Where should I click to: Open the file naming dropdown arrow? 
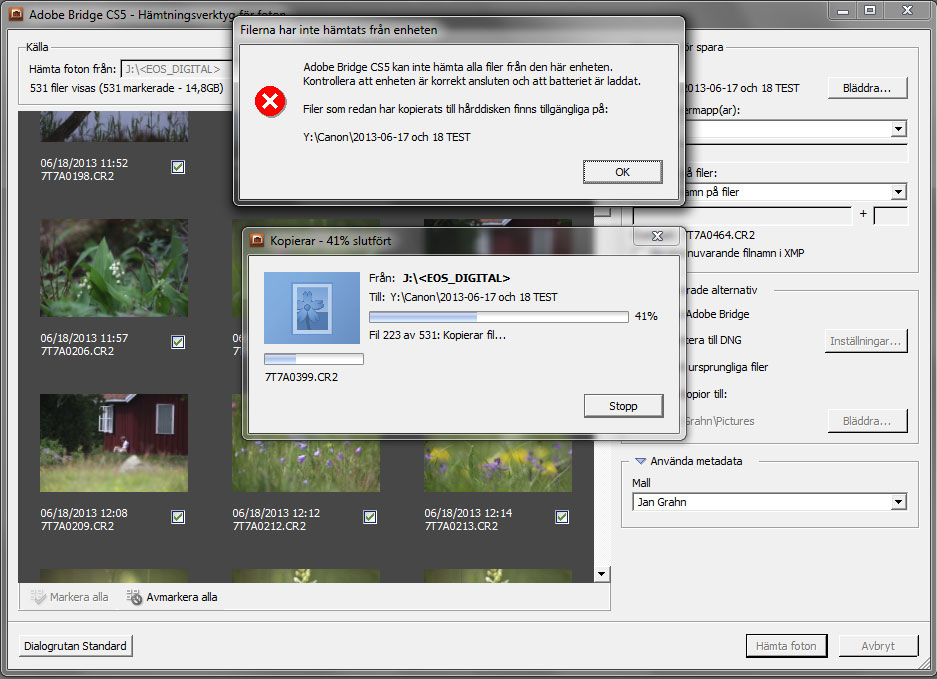click(898, 192)
